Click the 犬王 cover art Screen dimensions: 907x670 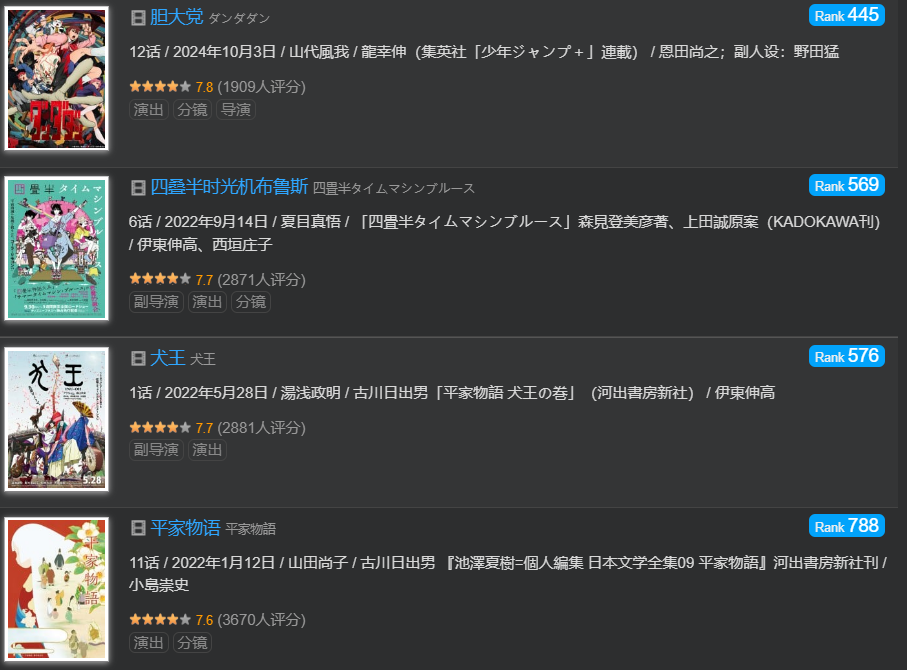pyautogui.click(x=56, y=419)
